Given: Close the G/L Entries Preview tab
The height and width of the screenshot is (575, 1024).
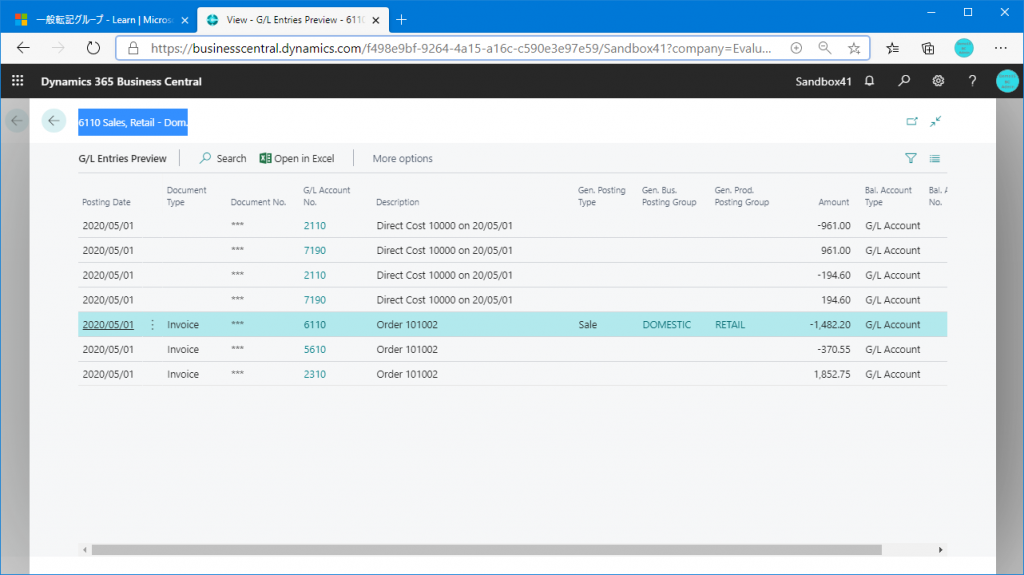Looking at the screenshot, I should [x=376, y=20].
